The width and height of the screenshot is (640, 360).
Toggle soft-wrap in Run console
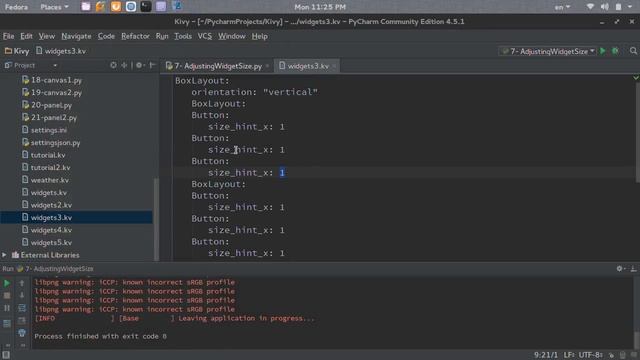pyautogui.click(x=22, y=308)
